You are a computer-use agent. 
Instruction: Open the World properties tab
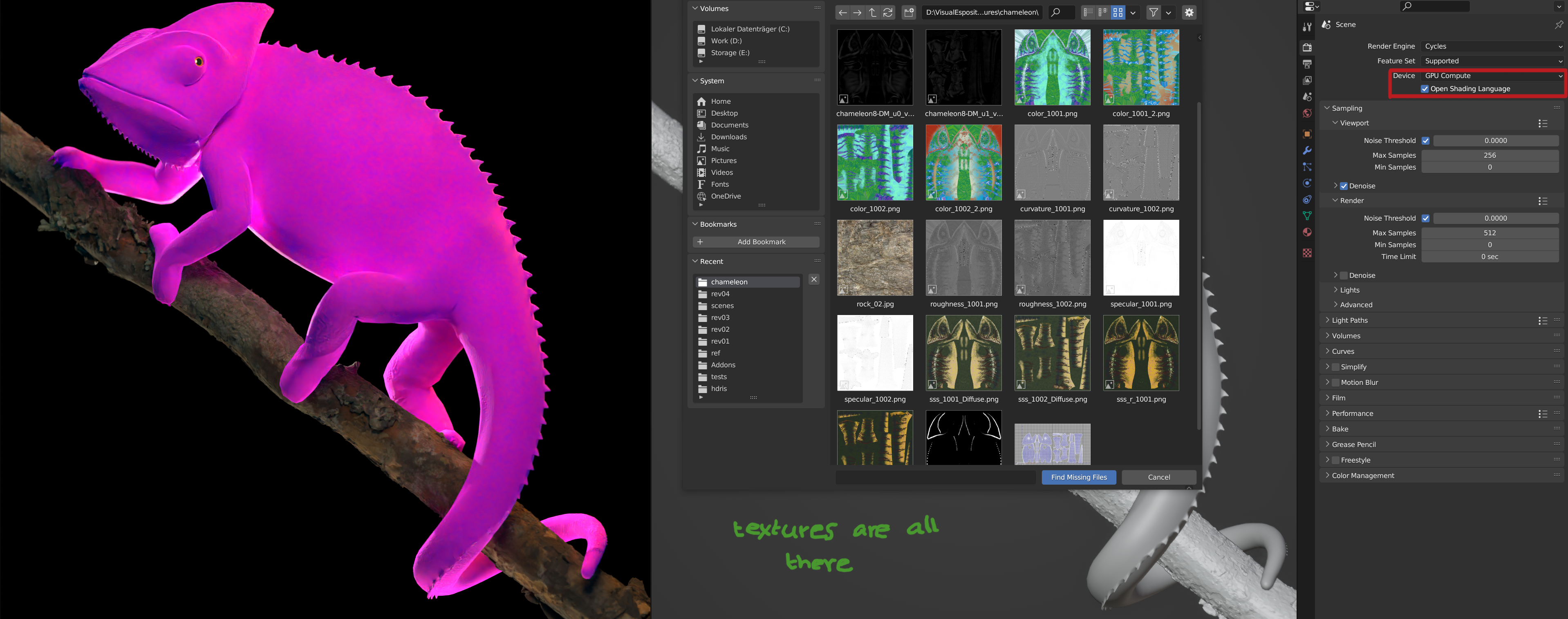point(1307,113)
